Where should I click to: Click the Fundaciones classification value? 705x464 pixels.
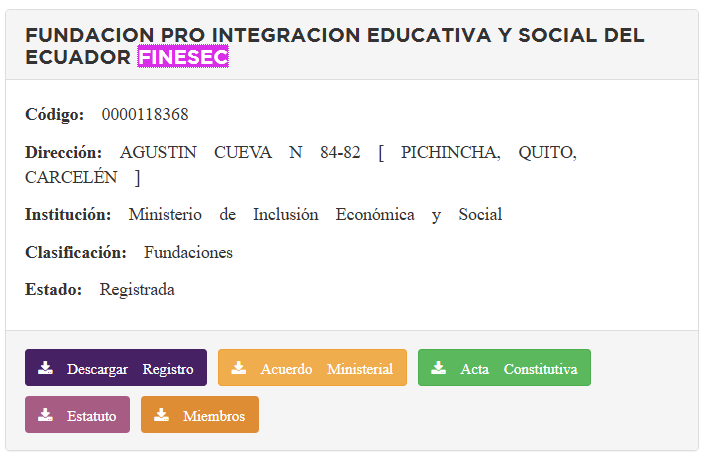[188, 253]
